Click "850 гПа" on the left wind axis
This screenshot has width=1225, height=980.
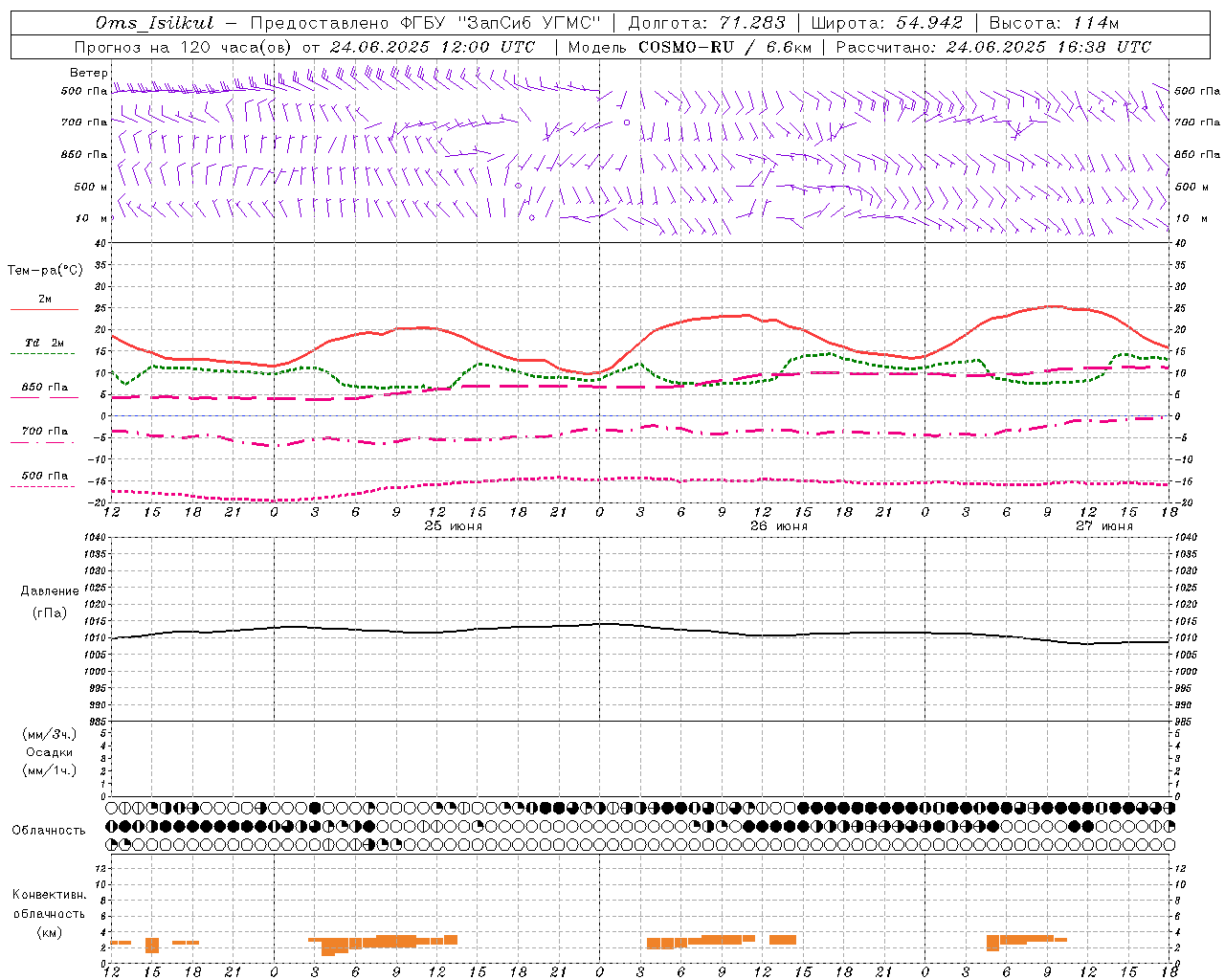coord(84,154)
